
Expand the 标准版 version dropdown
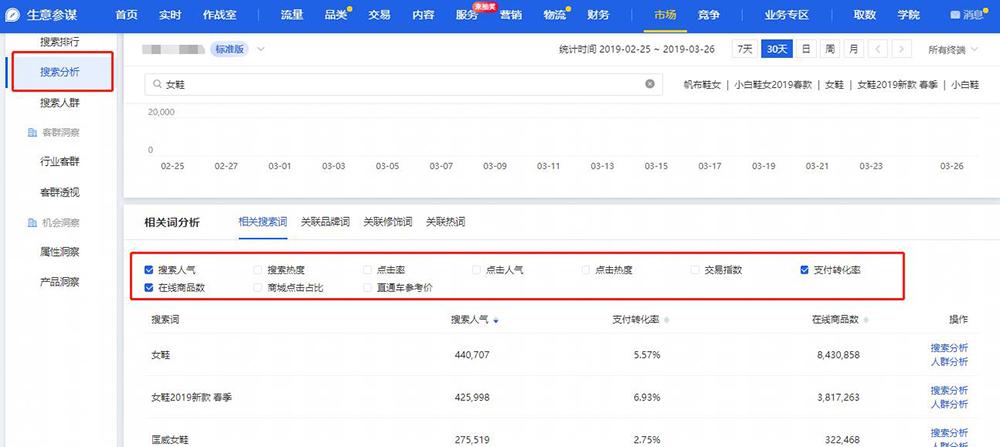click(261, 49)
